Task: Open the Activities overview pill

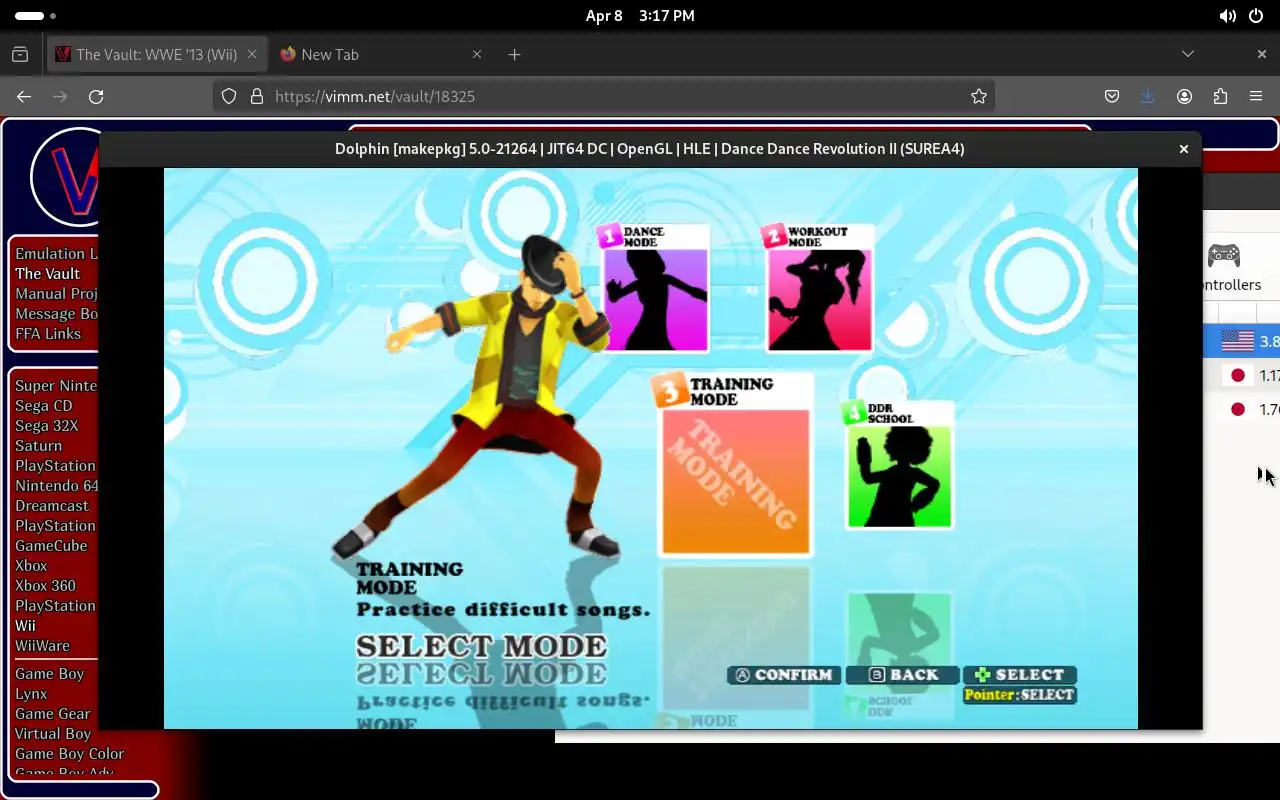Action: click(36, 16)
